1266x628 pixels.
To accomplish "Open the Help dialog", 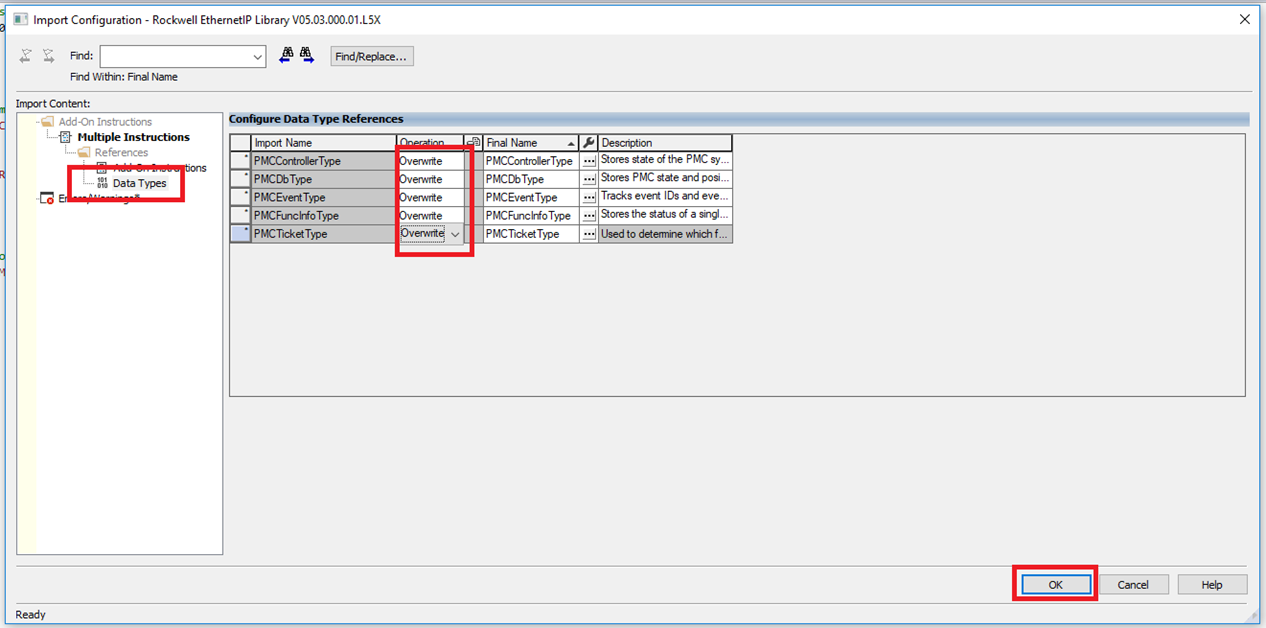I will pos(1211,584).
